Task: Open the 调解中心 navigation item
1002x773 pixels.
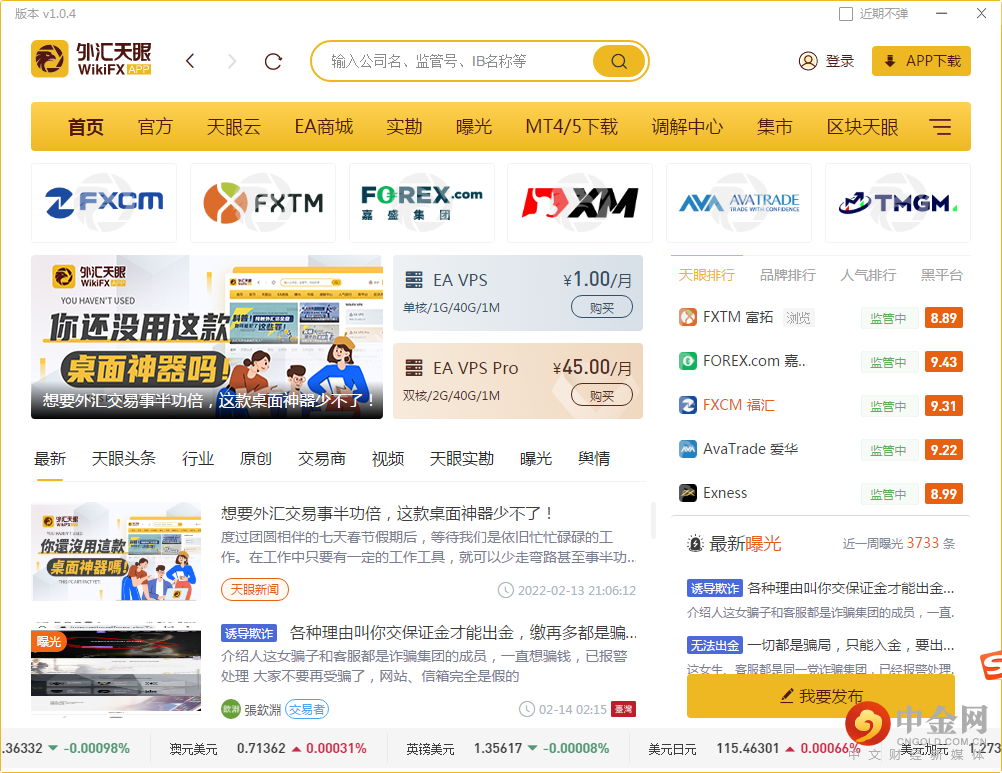Action: point(687,127)
